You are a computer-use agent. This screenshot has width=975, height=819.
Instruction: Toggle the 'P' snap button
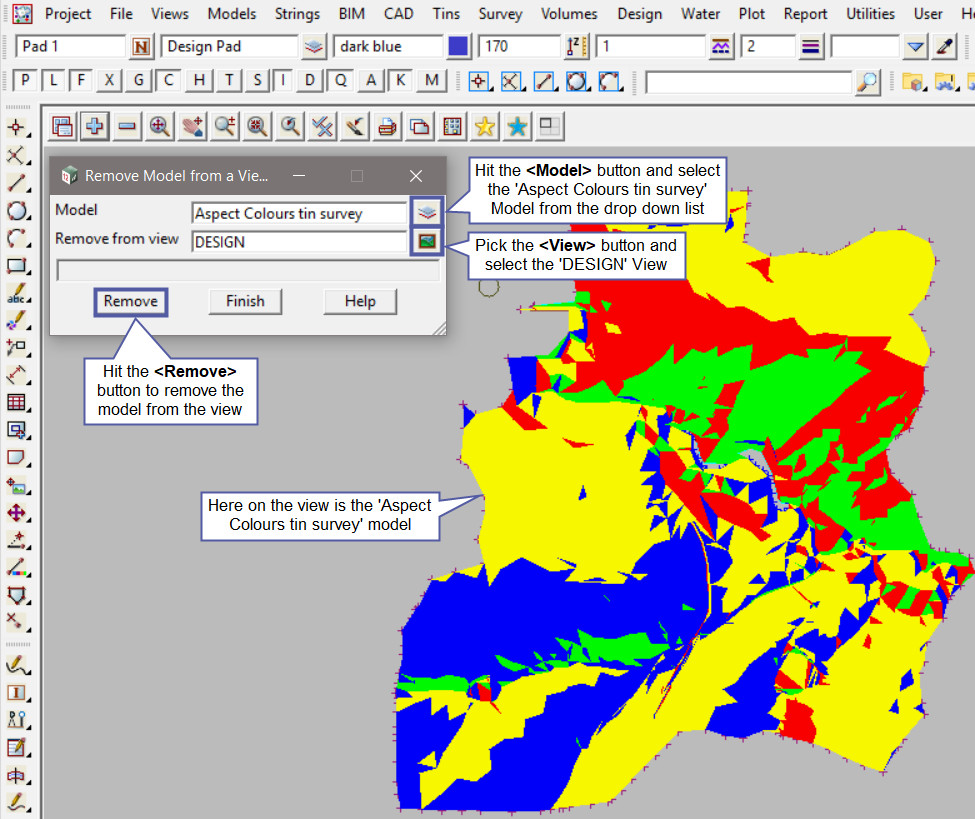click(25, 81)
